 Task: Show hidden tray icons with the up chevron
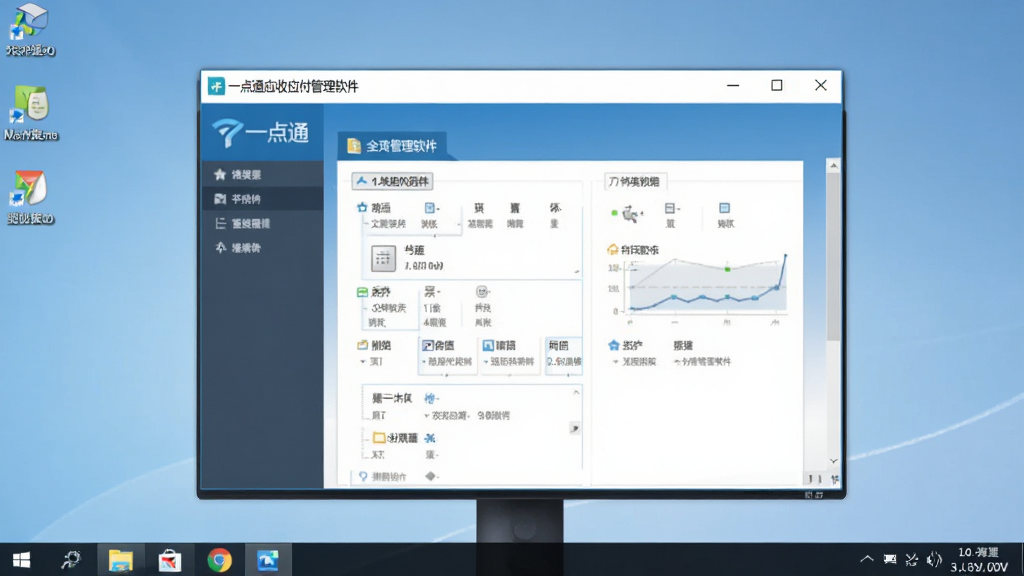(x=867, y=559)
